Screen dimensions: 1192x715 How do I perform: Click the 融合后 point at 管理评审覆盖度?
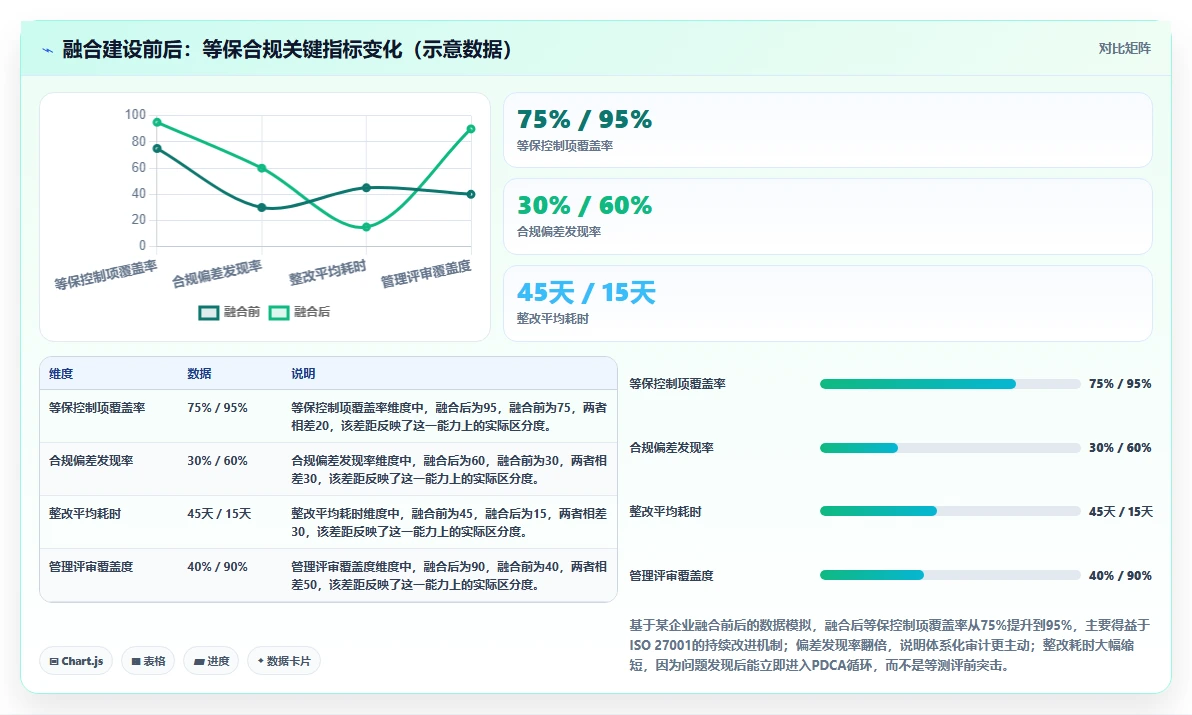point(471,128)
